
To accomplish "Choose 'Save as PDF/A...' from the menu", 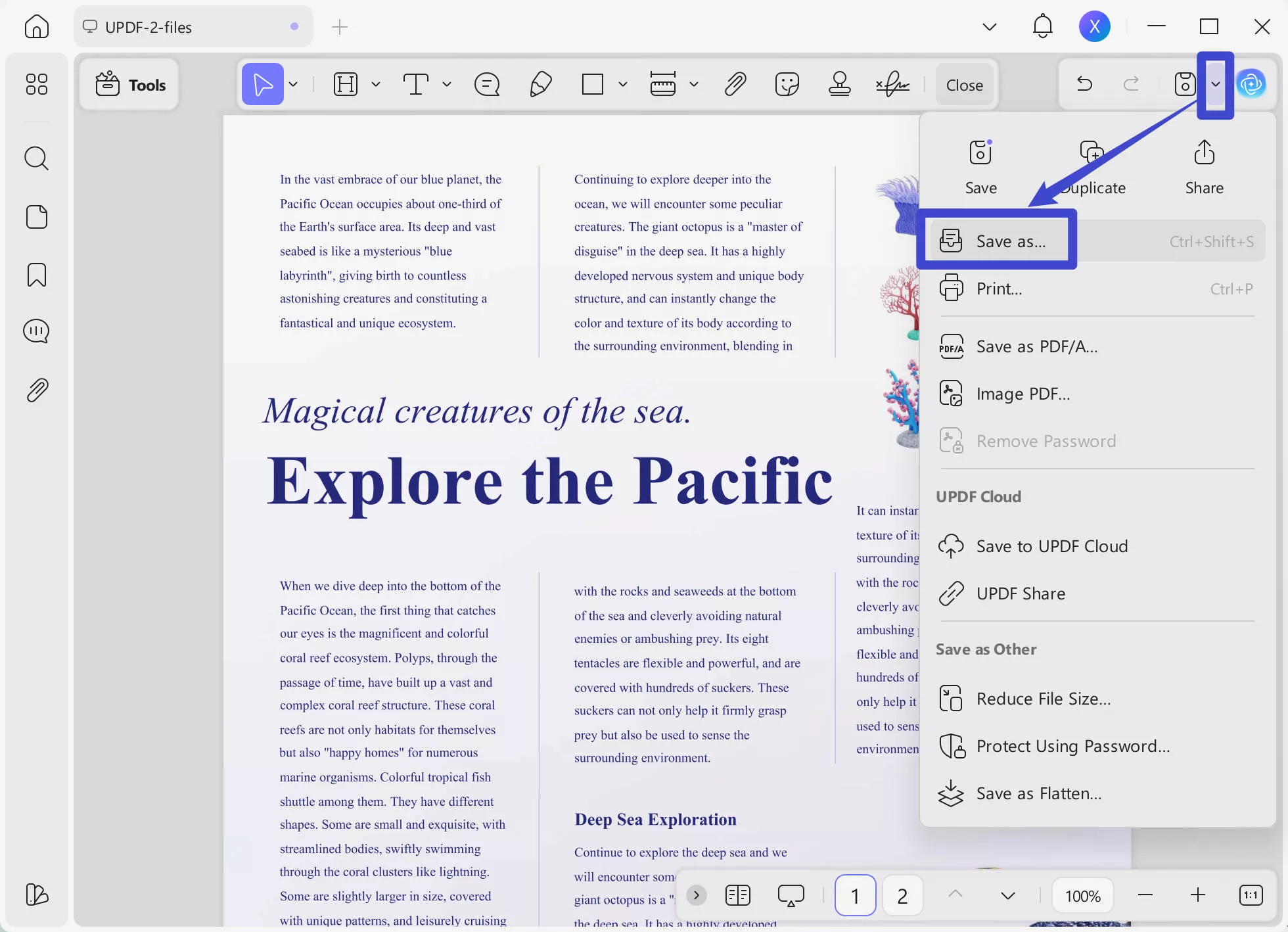I will [1036, 346].
